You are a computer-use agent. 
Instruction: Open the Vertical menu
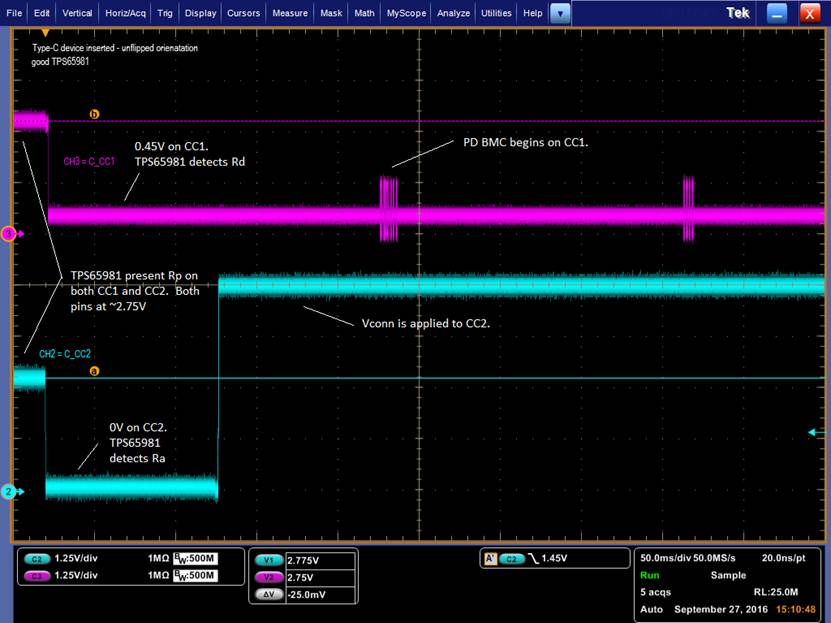point(77,13)
